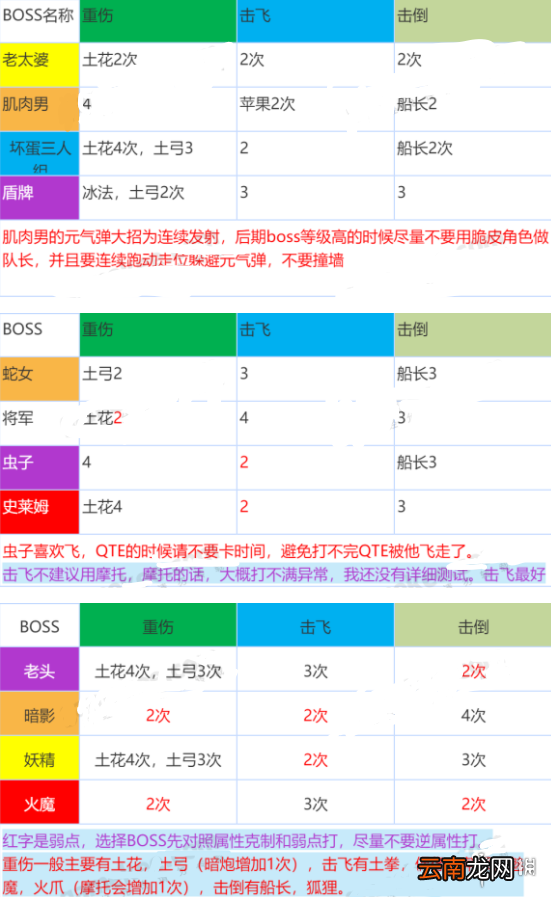Select 船长3 in the 虫子 row
Viewport: 551px width, 897px height.
coord(417,462)
